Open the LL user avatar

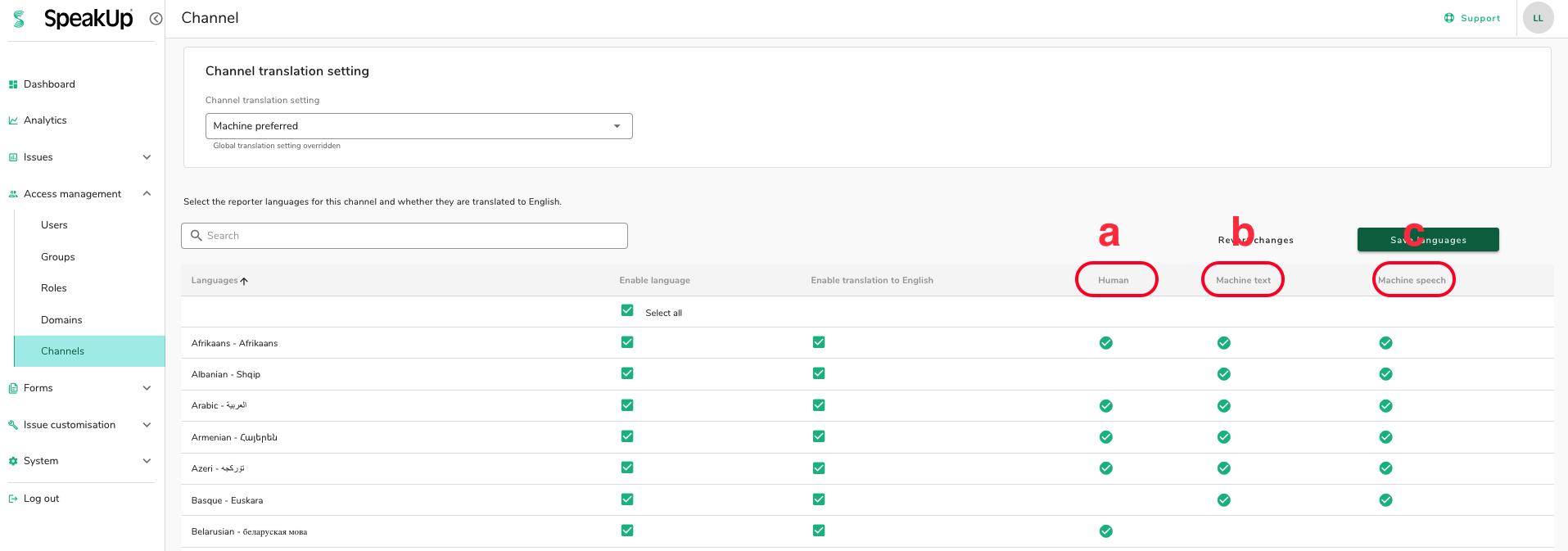pyautogui.click(x=1538, y=18)
